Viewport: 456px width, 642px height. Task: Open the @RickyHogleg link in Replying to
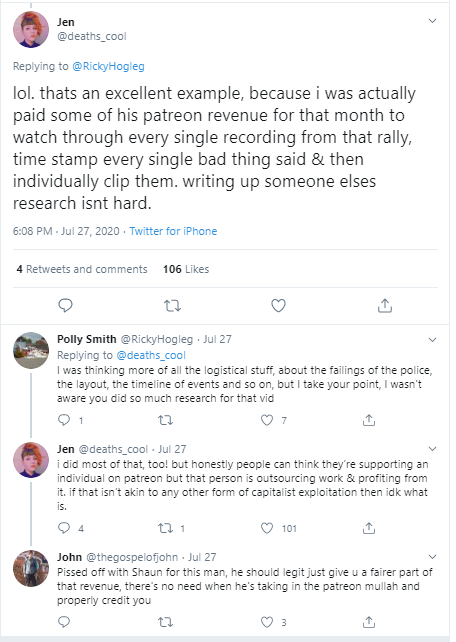(108, 66)
